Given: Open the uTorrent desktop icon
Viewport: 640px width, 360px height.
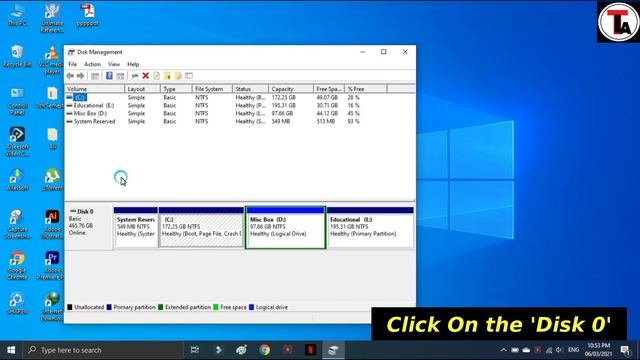Looking at the screenshot, I should [x=52, y=180].
